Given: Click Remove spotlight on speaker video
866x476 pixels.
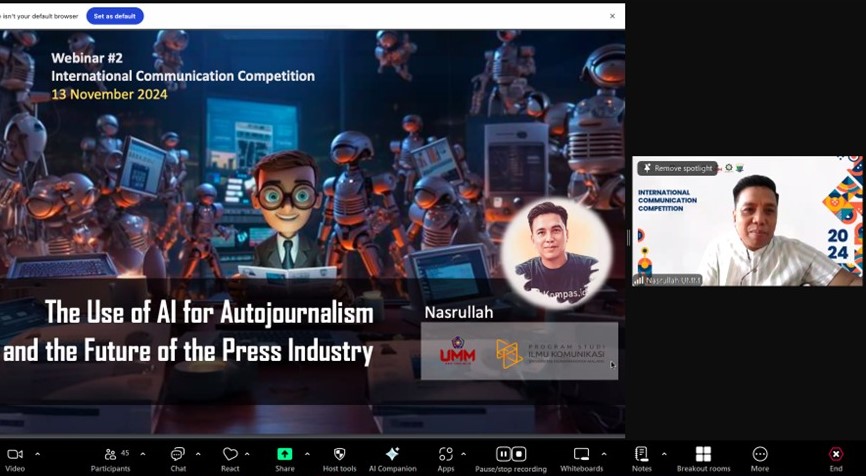Looking at the screenshot, I should pyautogui.click(x=678, y=168).
